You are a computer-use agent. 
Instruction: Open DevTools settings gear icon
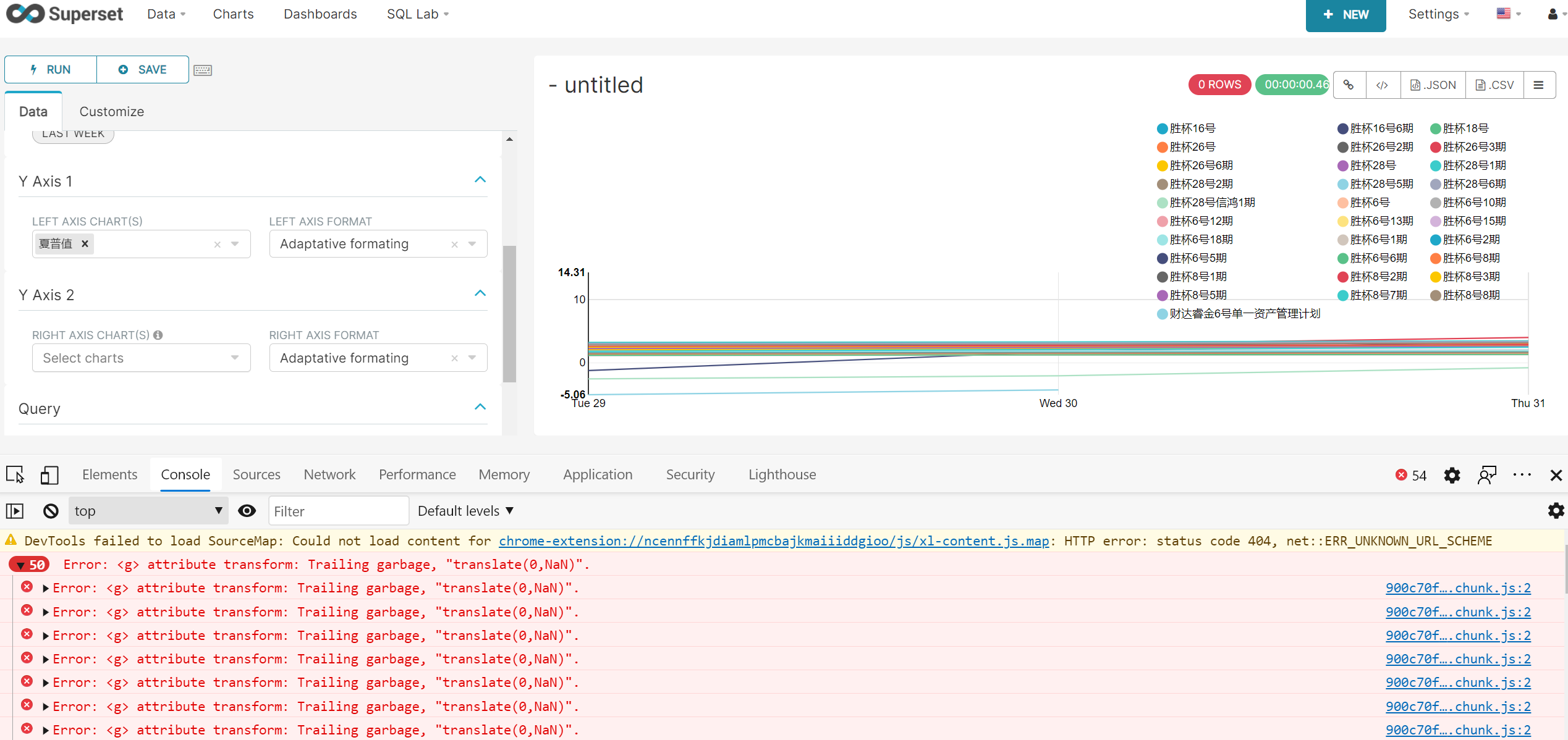(1452, 475)
